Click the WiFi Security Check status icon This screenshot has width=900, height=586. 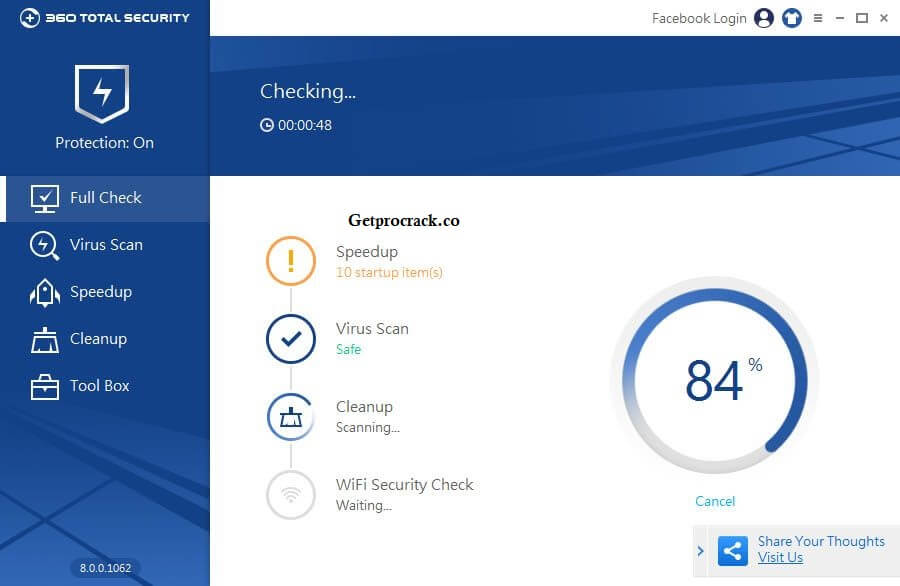[290, 495]
